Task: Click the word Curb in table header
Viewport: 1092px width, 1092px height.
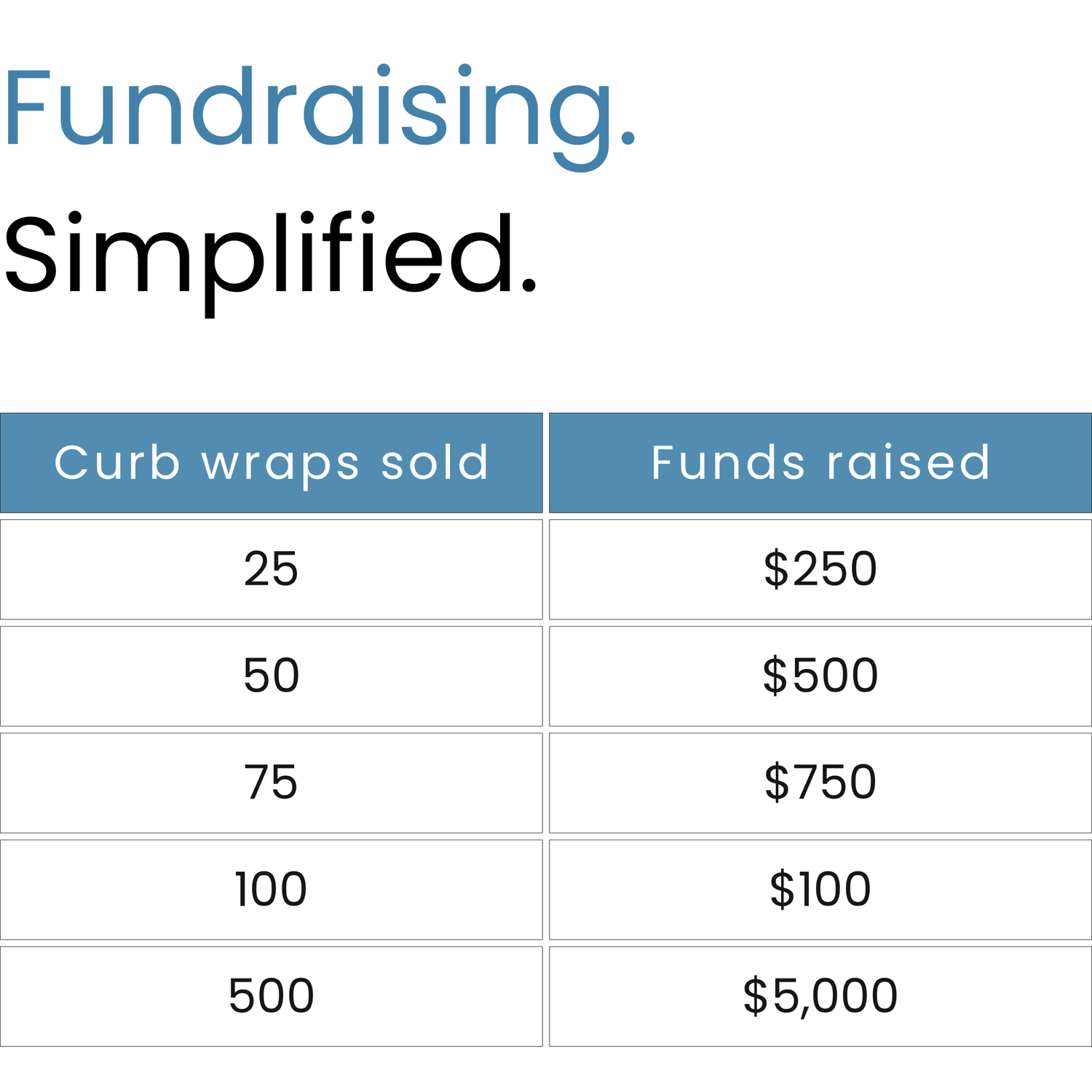Action: pos(117,463)
